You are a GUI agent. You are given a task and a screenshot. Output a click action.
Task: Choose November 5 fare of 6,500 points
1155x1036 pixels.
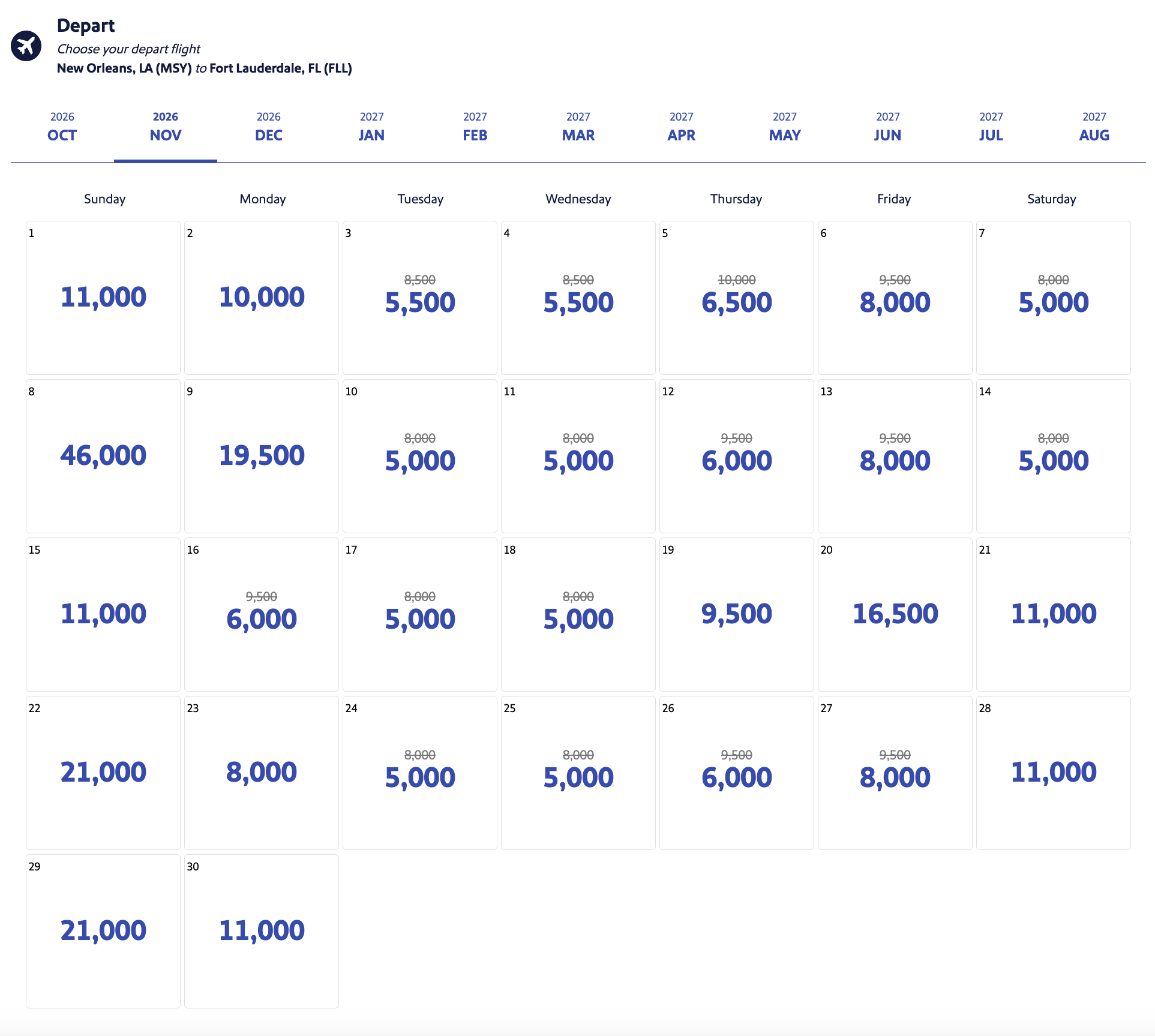(x=737, y=298)
